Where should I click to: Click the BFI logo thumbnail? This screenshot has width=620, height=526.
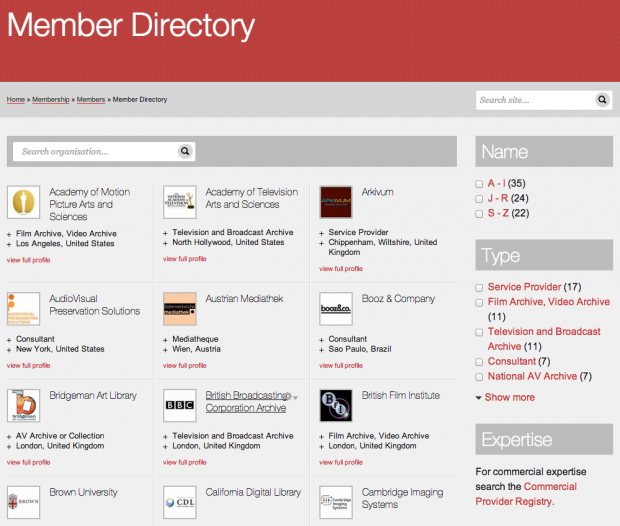(336, 405)
